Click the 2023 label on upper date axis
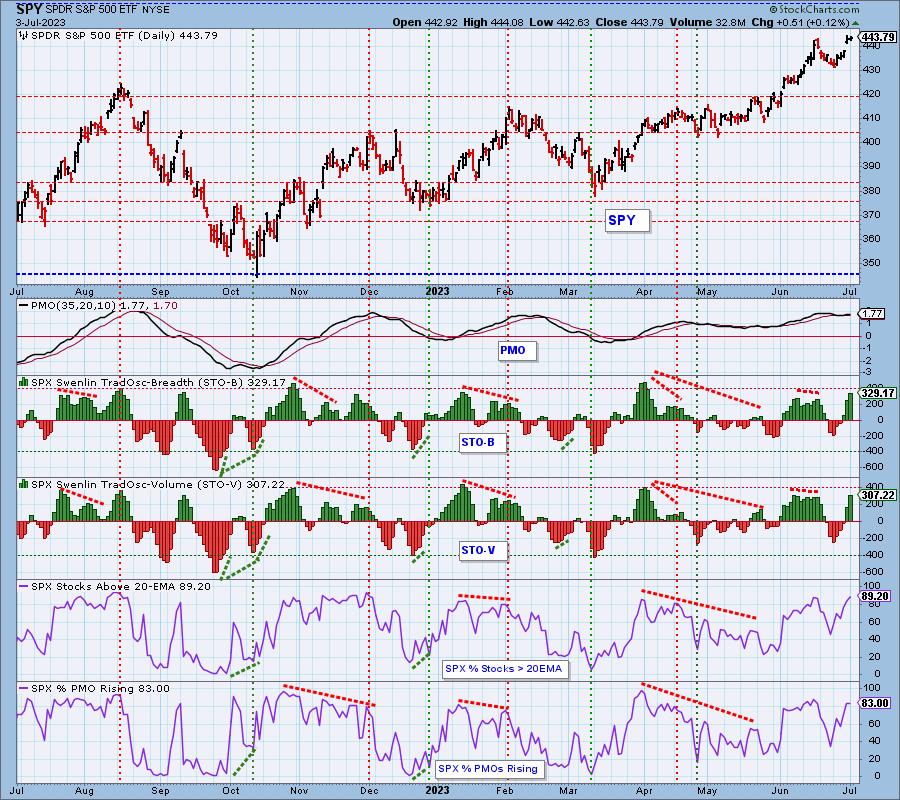The image size is (900, 800). tap(437, 292)
